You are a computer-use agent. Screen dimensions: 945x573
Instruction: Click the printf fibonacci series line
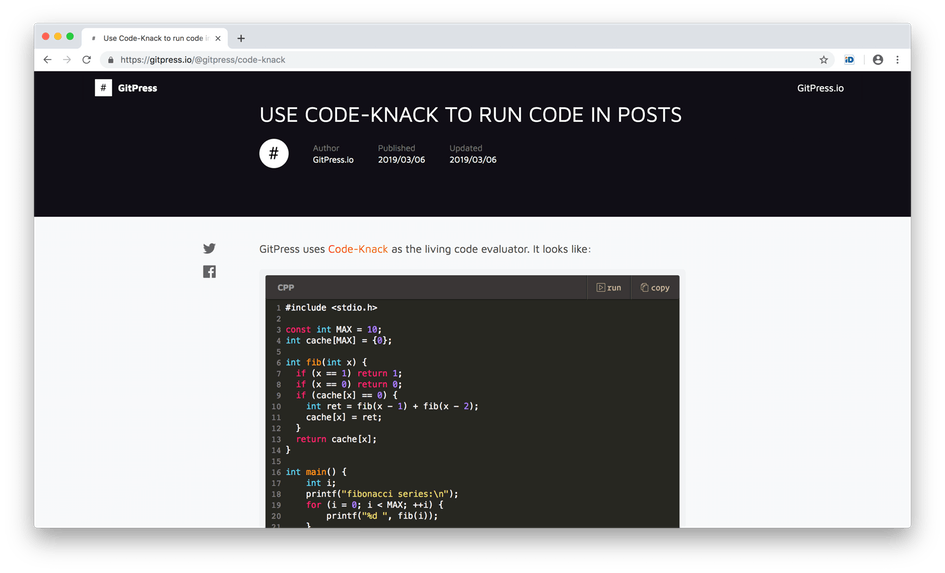click(x=381, y=493)
